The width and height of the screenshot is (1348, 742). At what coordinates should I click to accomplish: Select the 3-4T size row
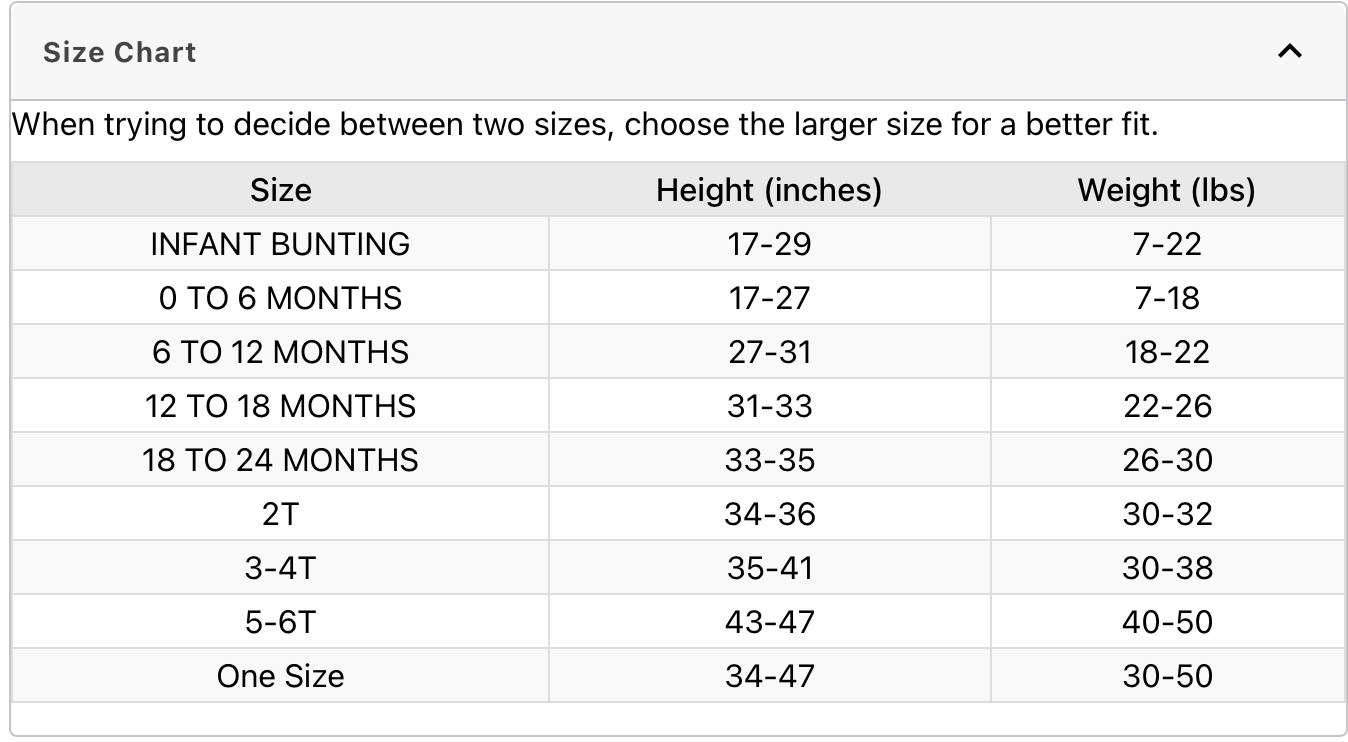280,568
